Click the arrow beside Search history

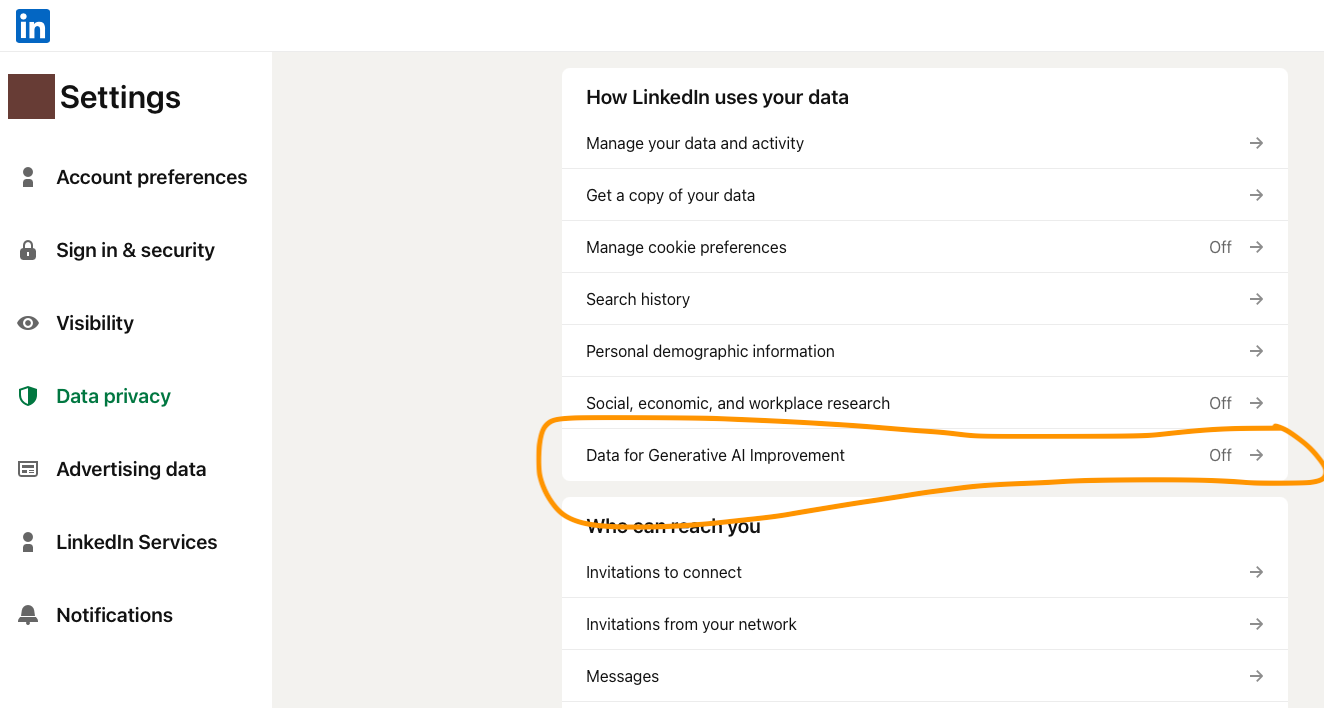coord(1256,299)
